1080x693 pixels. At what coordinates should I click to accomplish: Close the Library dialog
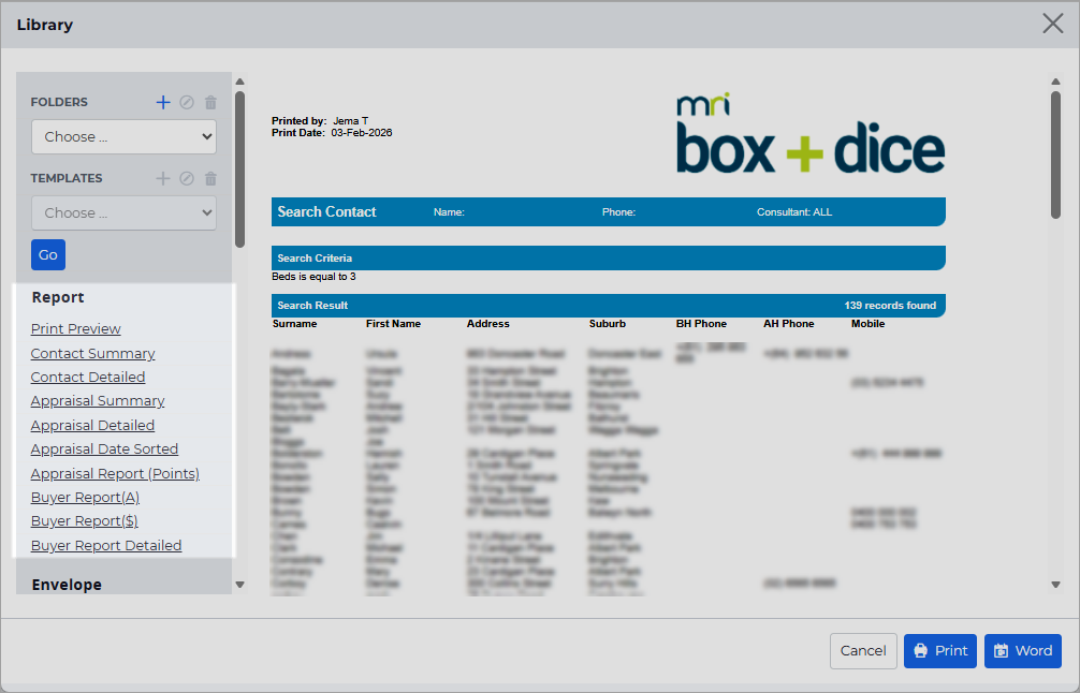1052,23
